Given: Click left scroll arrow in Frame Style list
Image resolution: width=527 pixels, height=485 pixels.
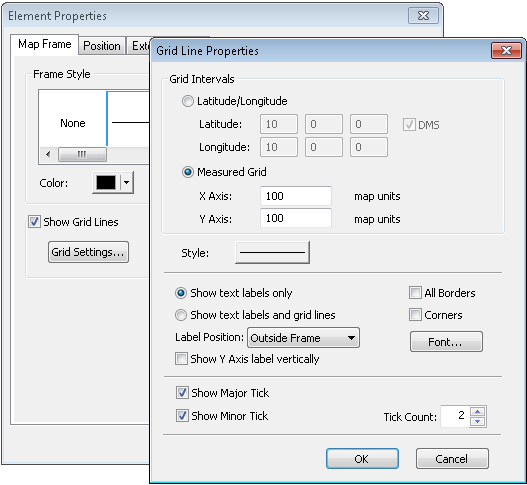Looking at the screenshot, I should [x=48, y=155].
